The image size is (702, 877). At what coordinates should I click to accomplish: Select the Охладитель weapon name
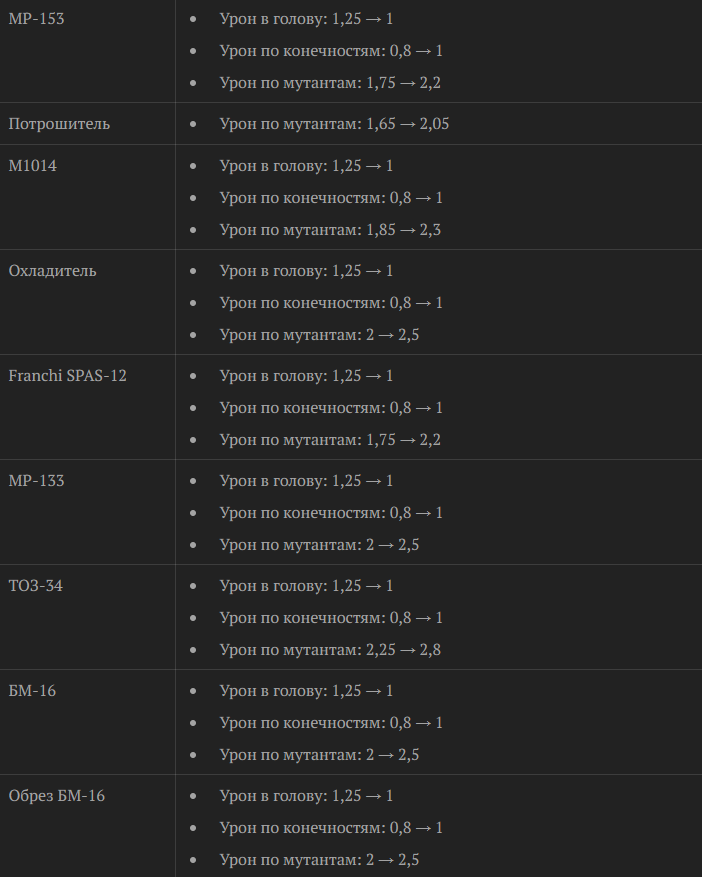[52, 271]
